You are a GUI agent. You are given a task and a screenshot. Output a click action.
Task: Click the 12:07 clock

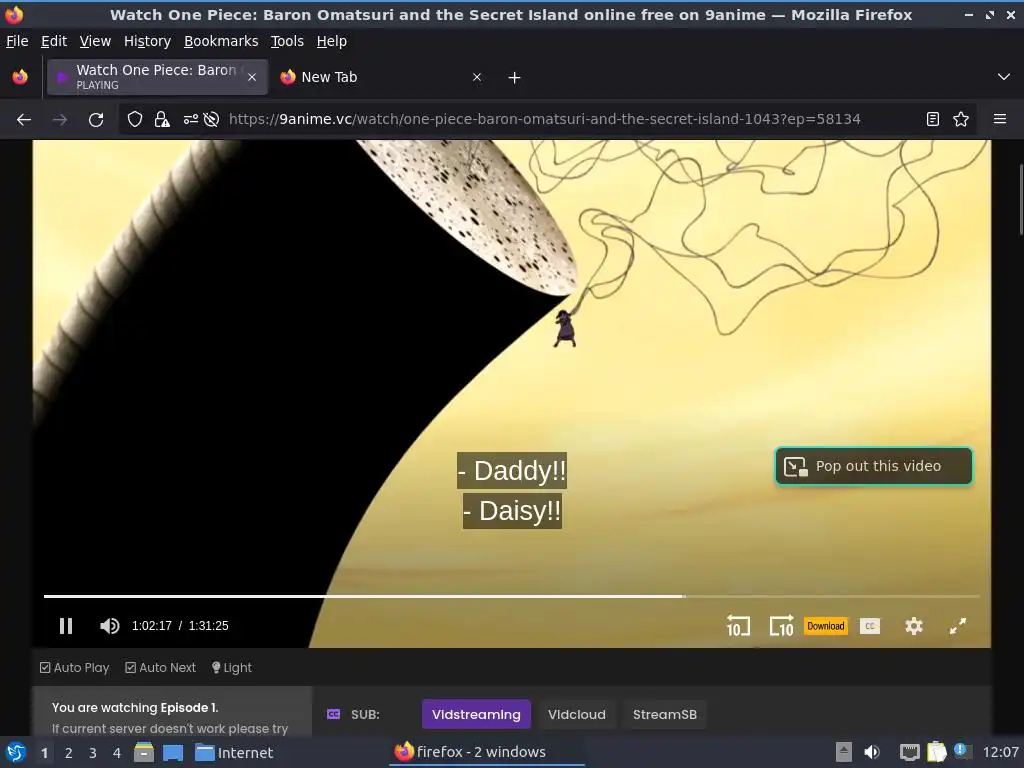pos(1000,752)
